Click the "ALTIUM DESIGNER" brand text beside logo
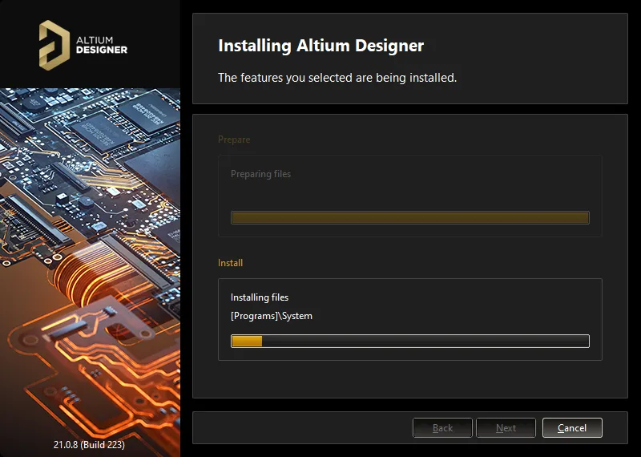Image resolution: width=642 pixels, height=458 pixels. [x=100, y=45]
